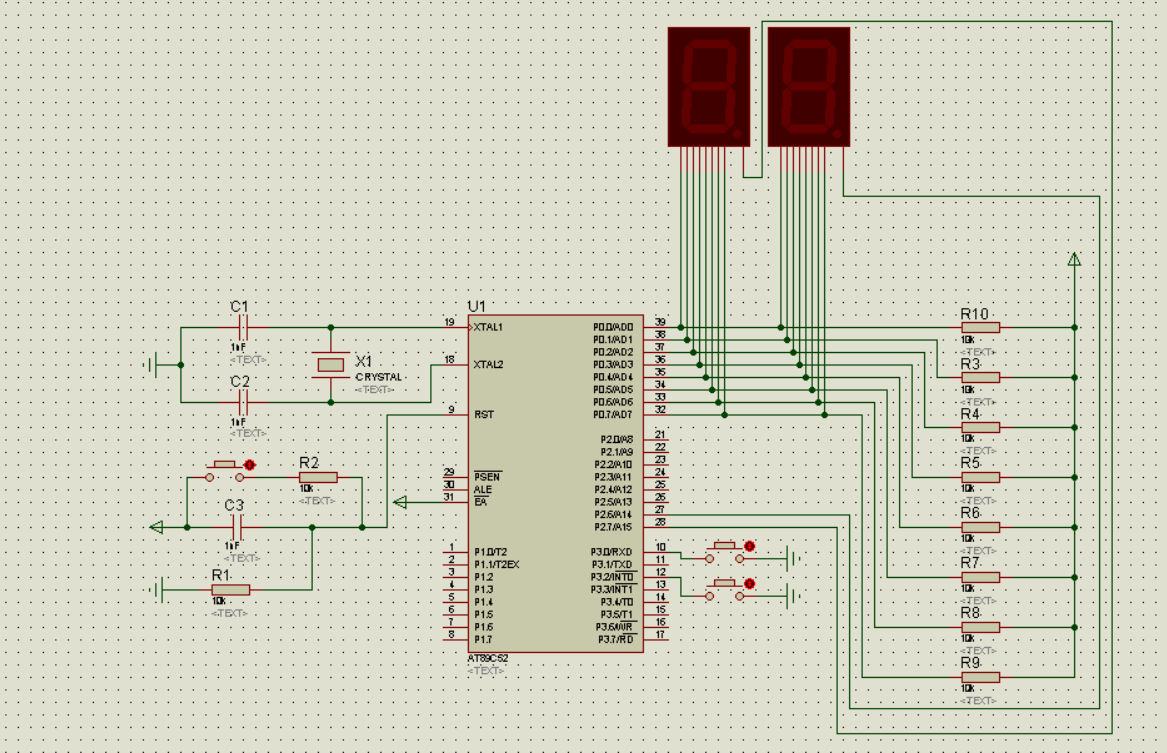This screenshot has width=1167, height=753.
Task: Click the P2.7/A15 pin label
Action: 613,528
